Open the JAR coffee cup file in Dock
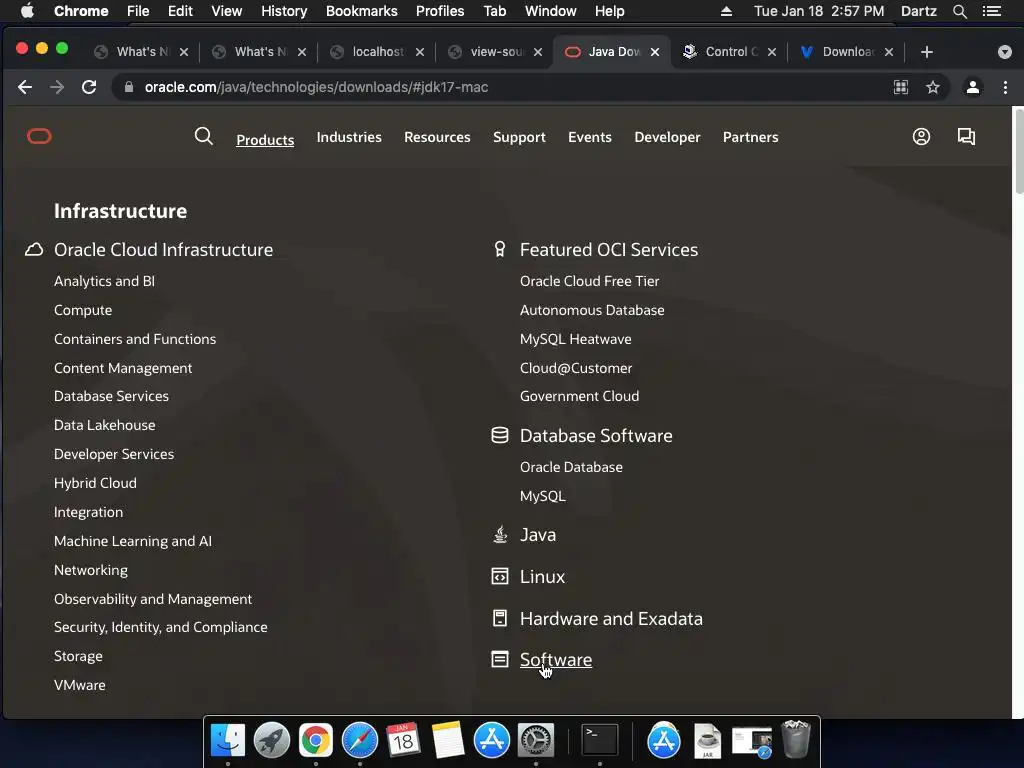Screen dimensions: 1024x768 coord(707,741)
